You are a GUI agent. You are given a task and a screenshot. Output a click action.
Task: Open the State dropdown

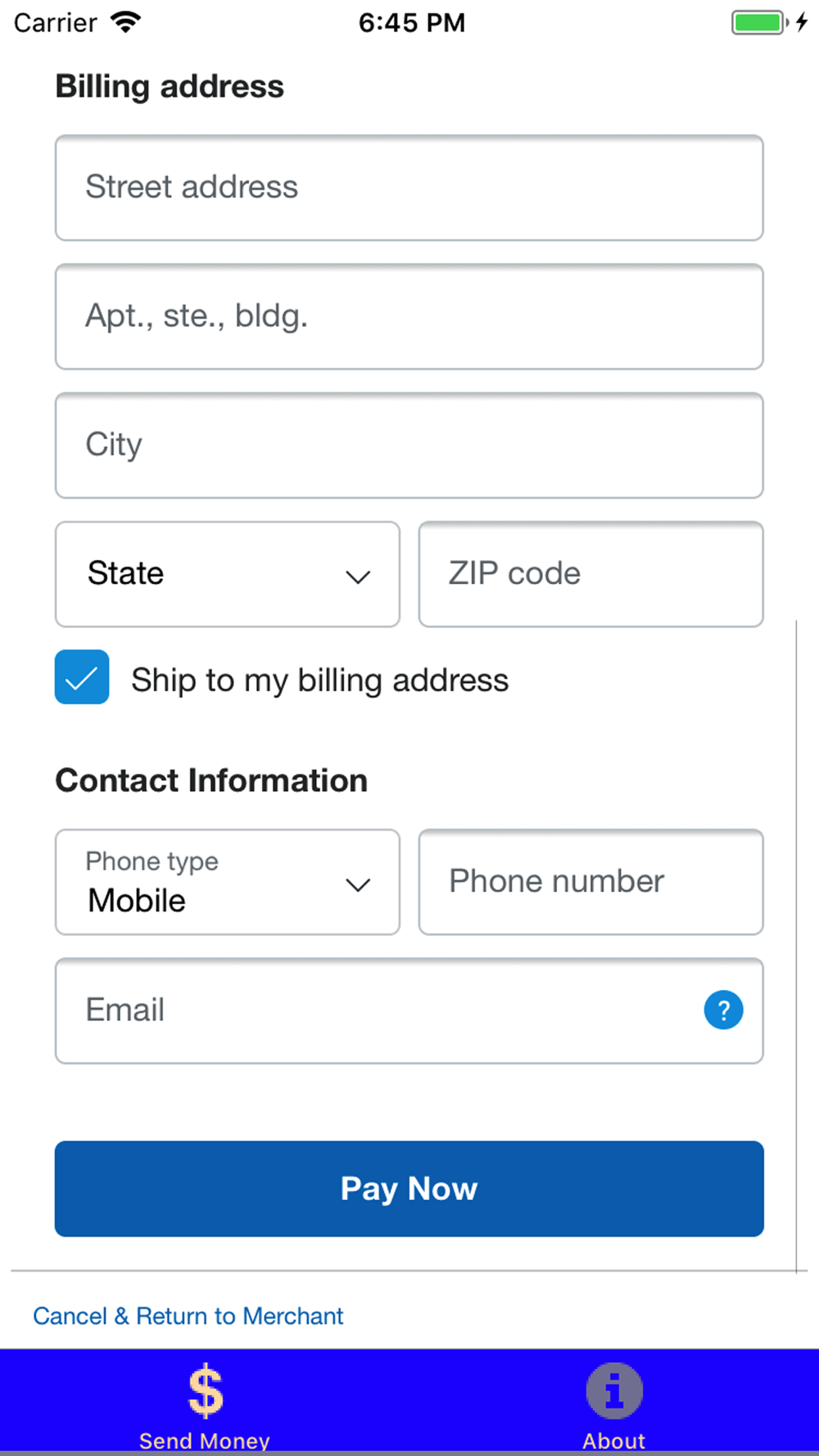[x=227, y=574]
